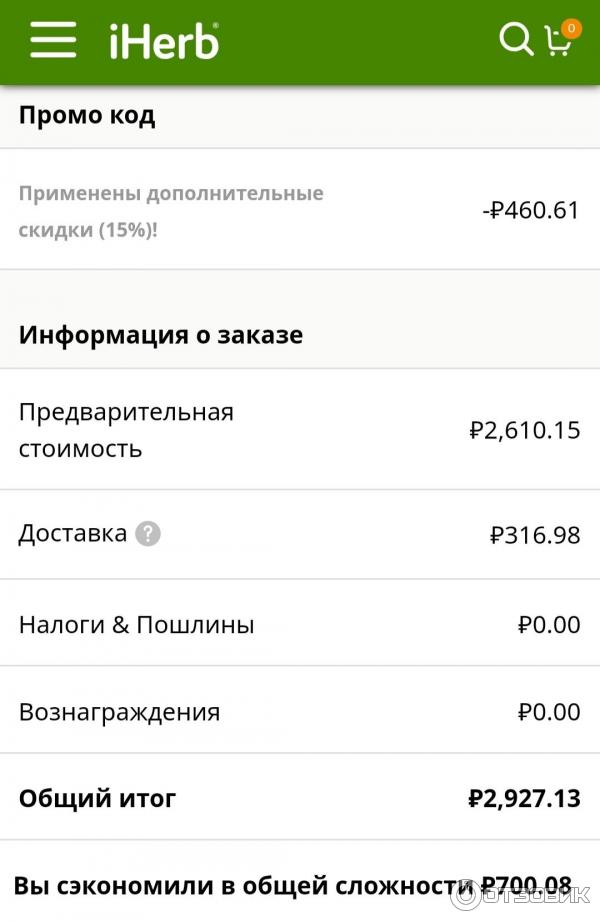Select the Предварительная стоимость row label

click(x=126, y=430)
